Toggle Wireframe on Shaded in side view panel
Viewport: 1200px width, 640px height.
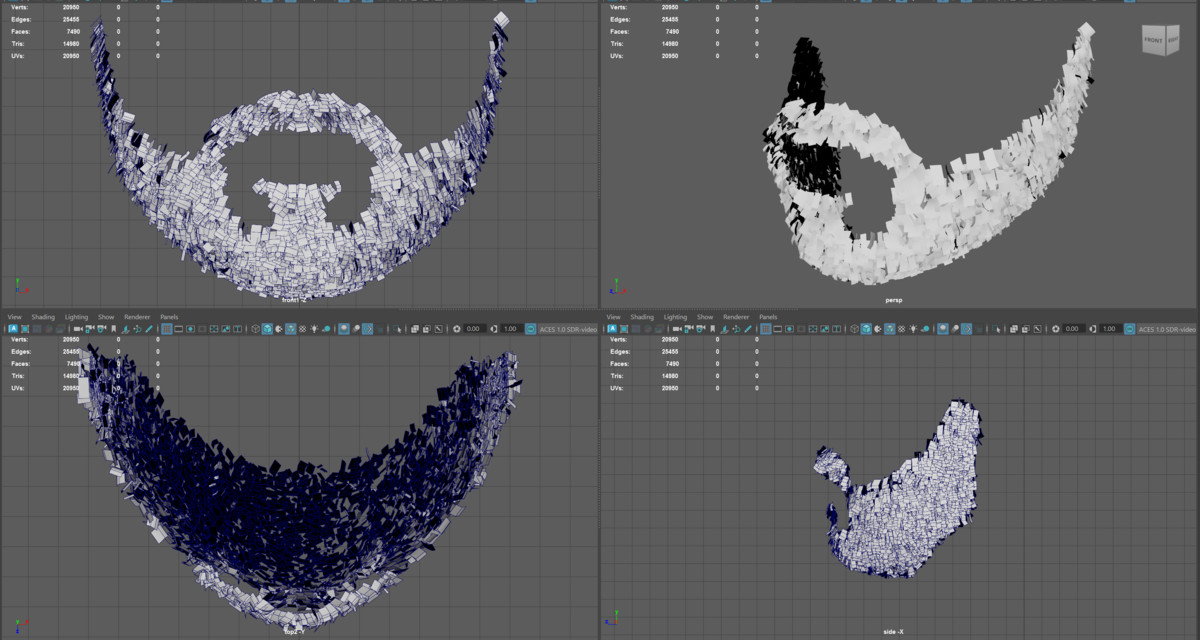point(890,329)
